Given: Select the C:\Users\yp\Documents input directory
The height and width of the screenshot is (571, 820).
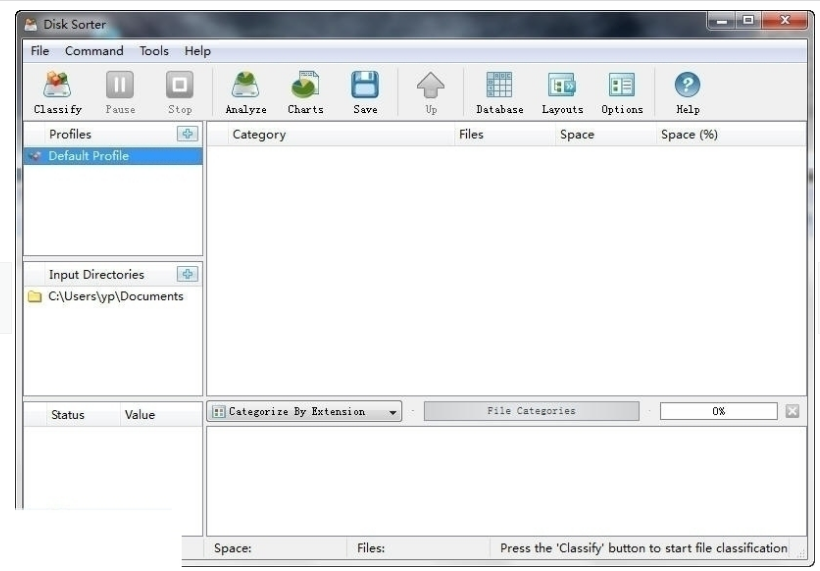Looking at the screenshot, I should 115,296.
